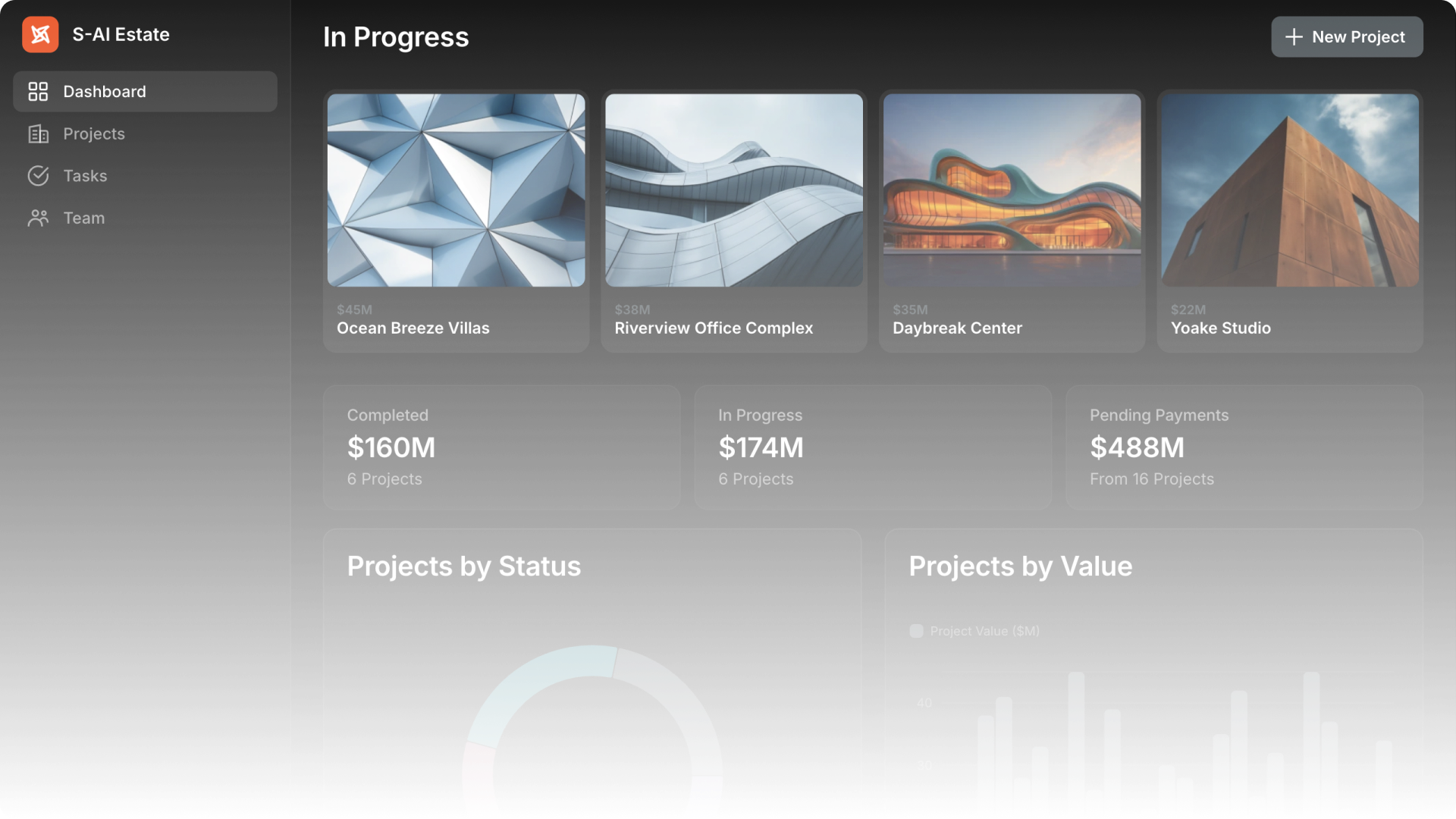Expand the In Progress $174M section
The width and height of the screenshot is (1456, 819).
point(872,447)
